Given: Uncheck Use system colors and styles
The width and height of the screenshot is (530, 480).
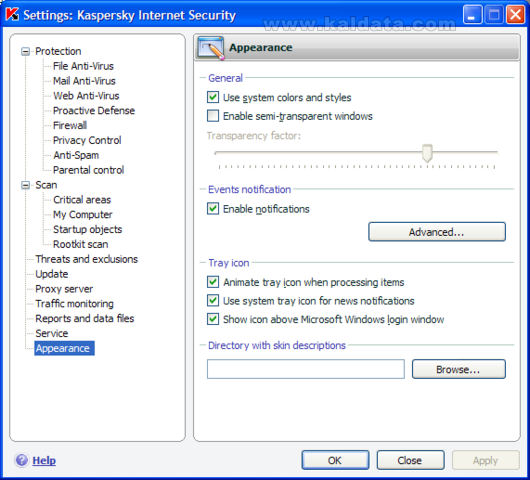Looking at the screenshot, I should click(213, 97).
